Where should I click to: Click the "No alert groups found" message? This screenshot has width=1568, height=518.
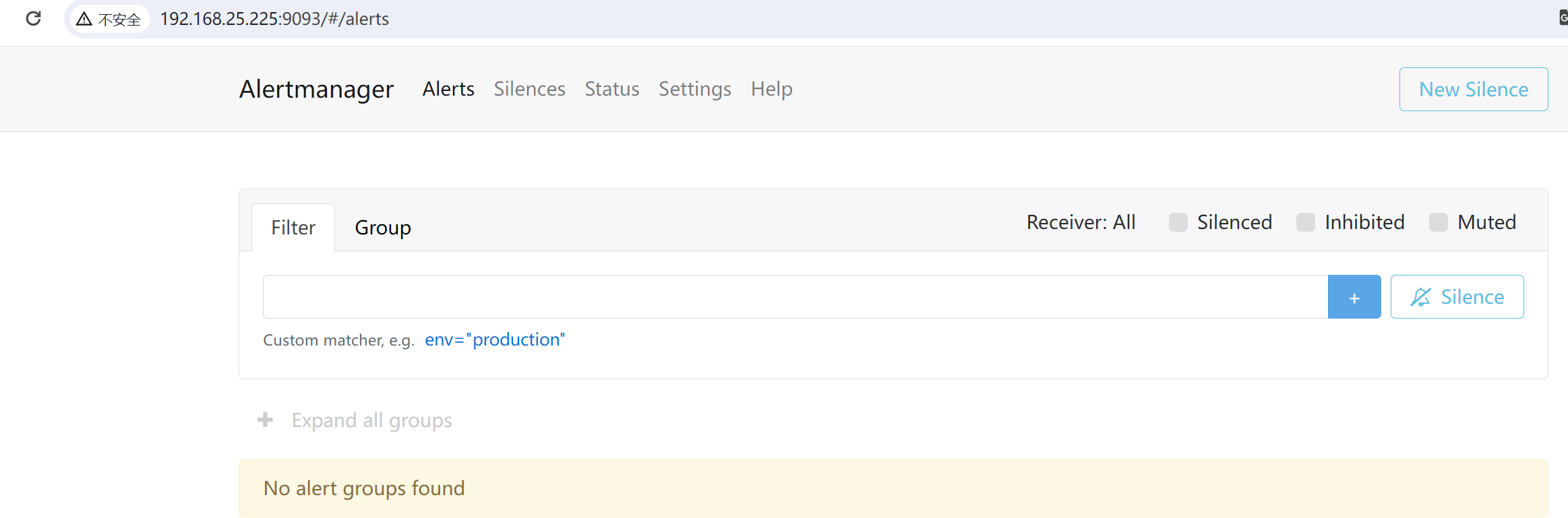coord(364,488)
